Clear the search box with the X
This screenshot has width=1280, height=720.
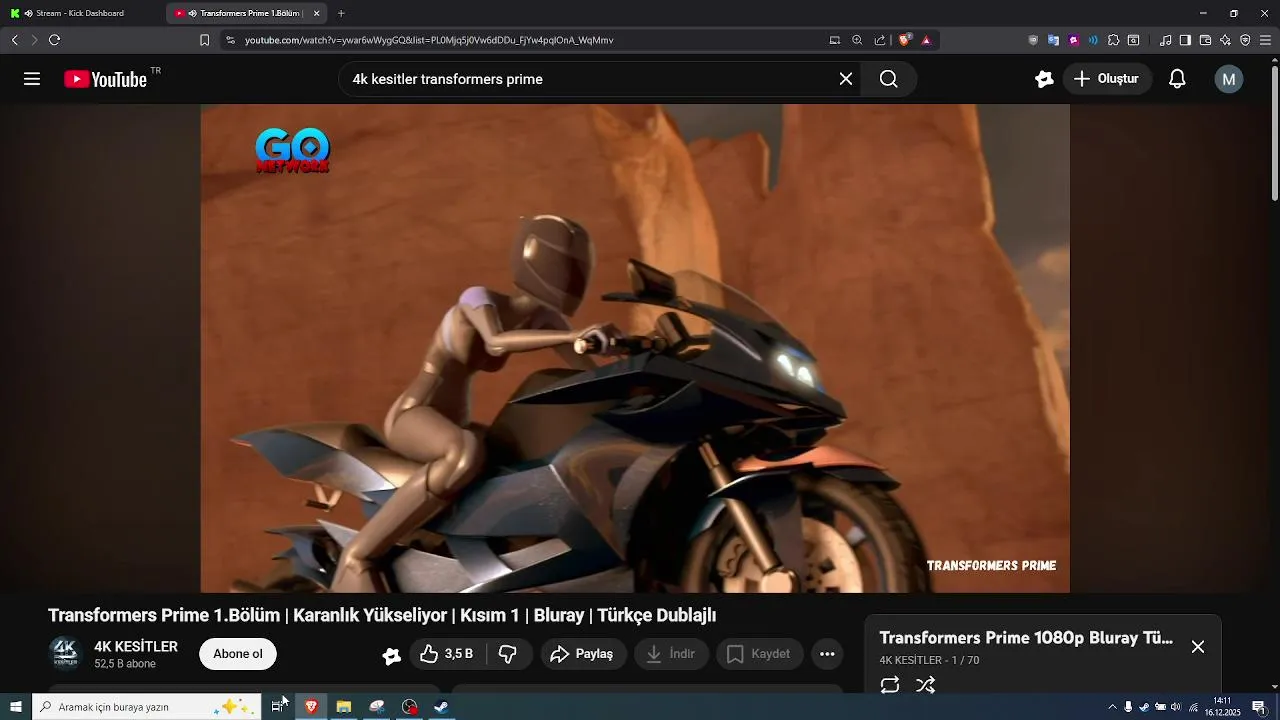(846, 79)
